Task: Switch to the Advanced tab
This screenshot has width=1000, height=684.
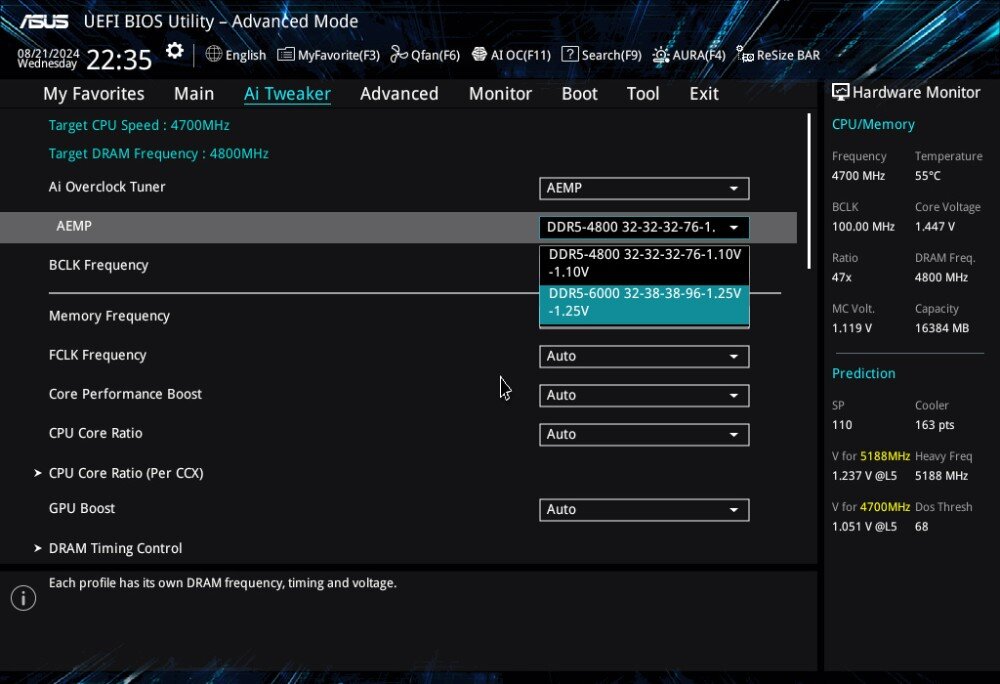Action: tap(399, 94)
